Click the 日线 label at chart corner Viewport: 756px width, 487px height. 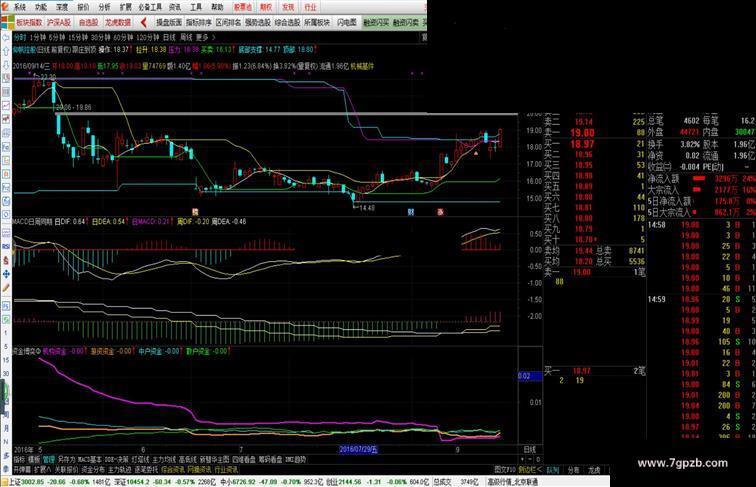tap(529, 449)
